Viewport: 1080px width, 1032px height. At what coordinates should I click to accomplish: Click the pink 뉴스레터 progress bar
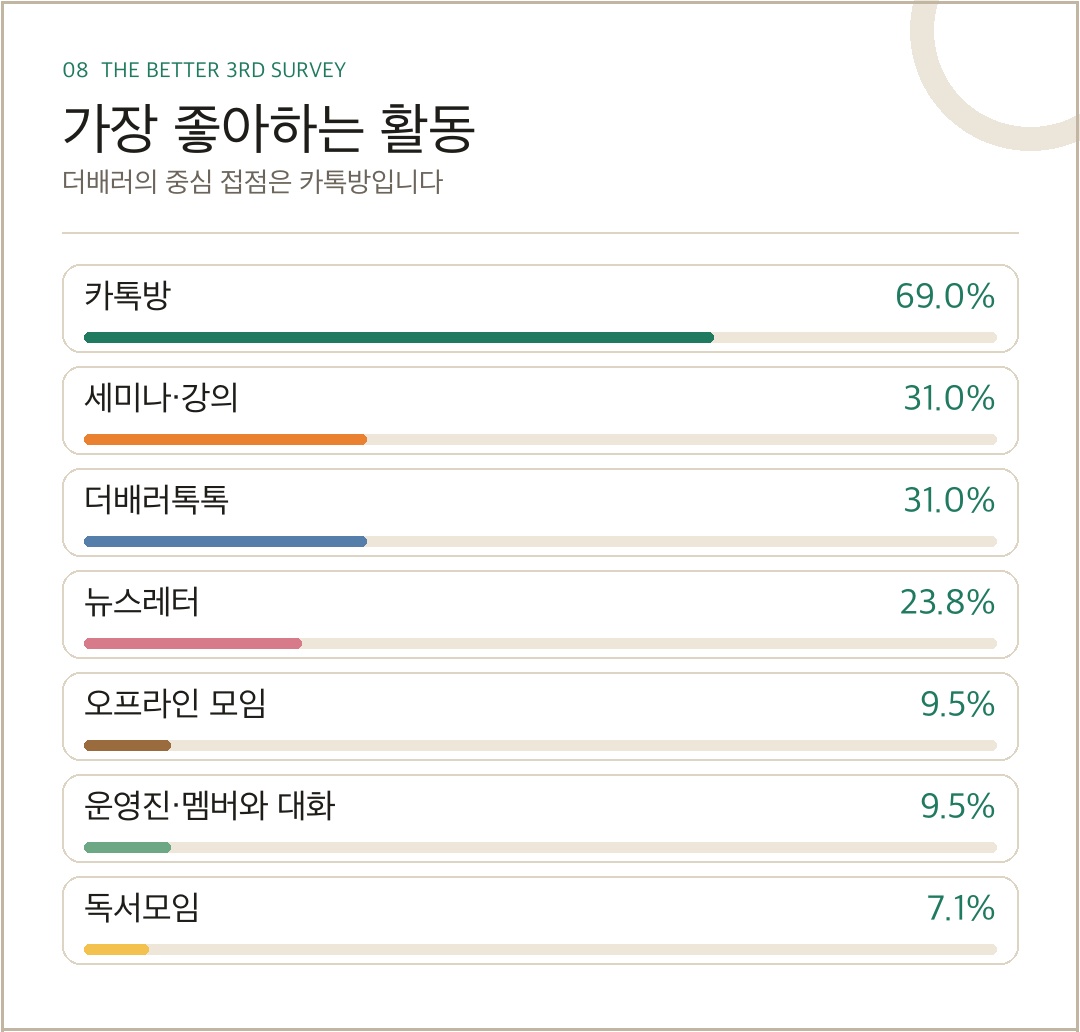click(193, 643)
